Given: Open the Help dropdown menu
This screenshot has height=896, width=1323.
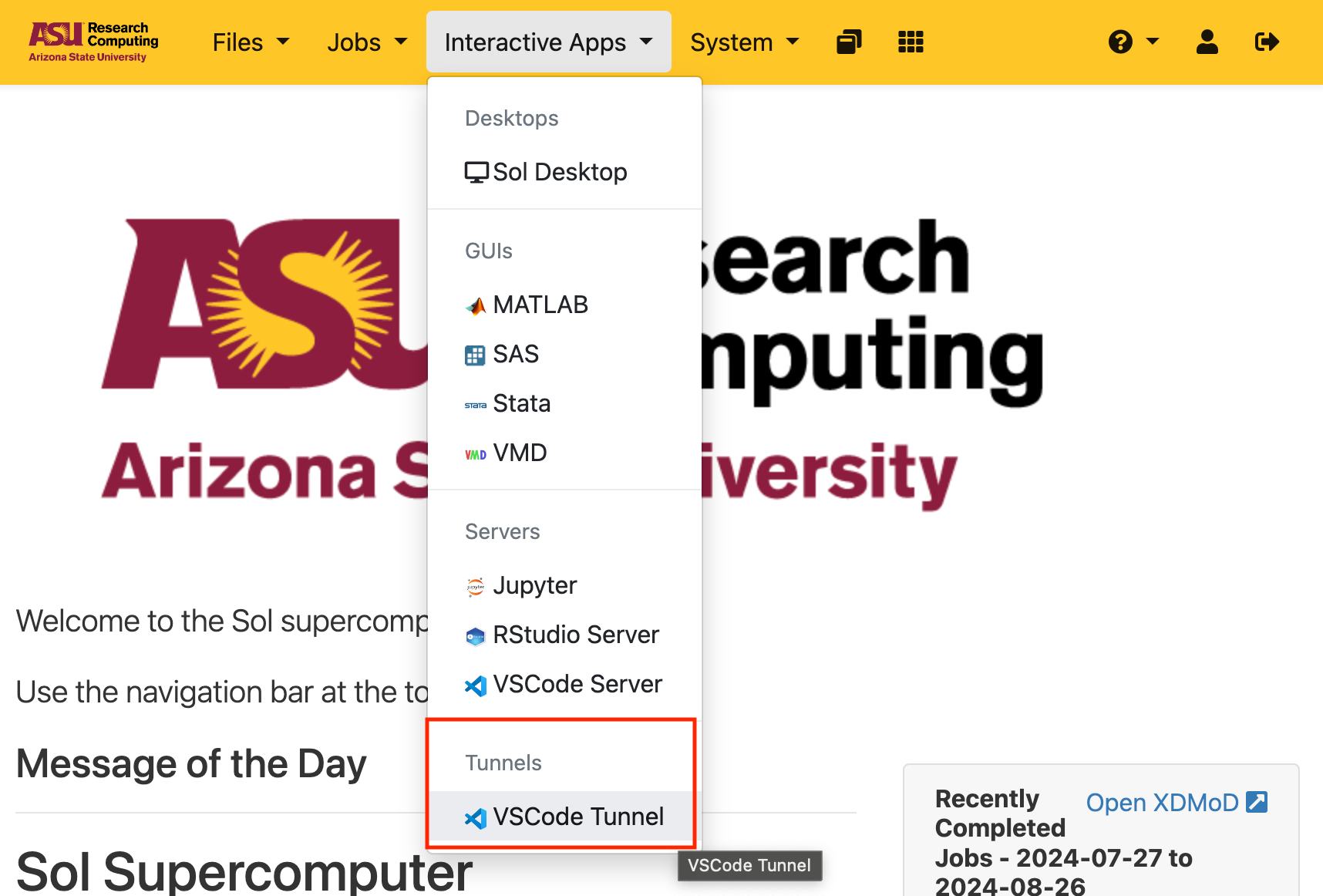Looking at the screenshot, I should 1133,42.
